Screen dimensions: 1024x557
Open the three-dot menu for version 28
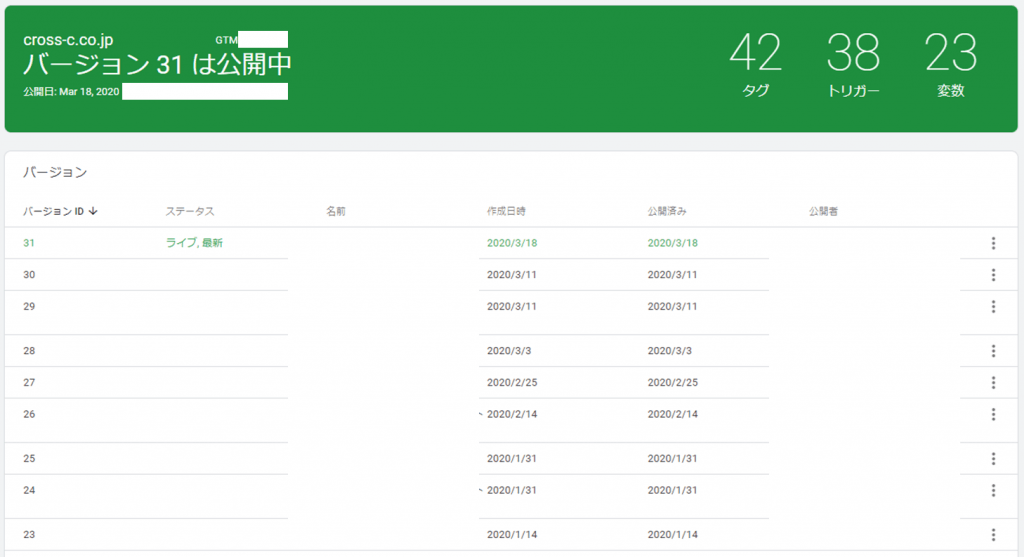coord(993,351)
